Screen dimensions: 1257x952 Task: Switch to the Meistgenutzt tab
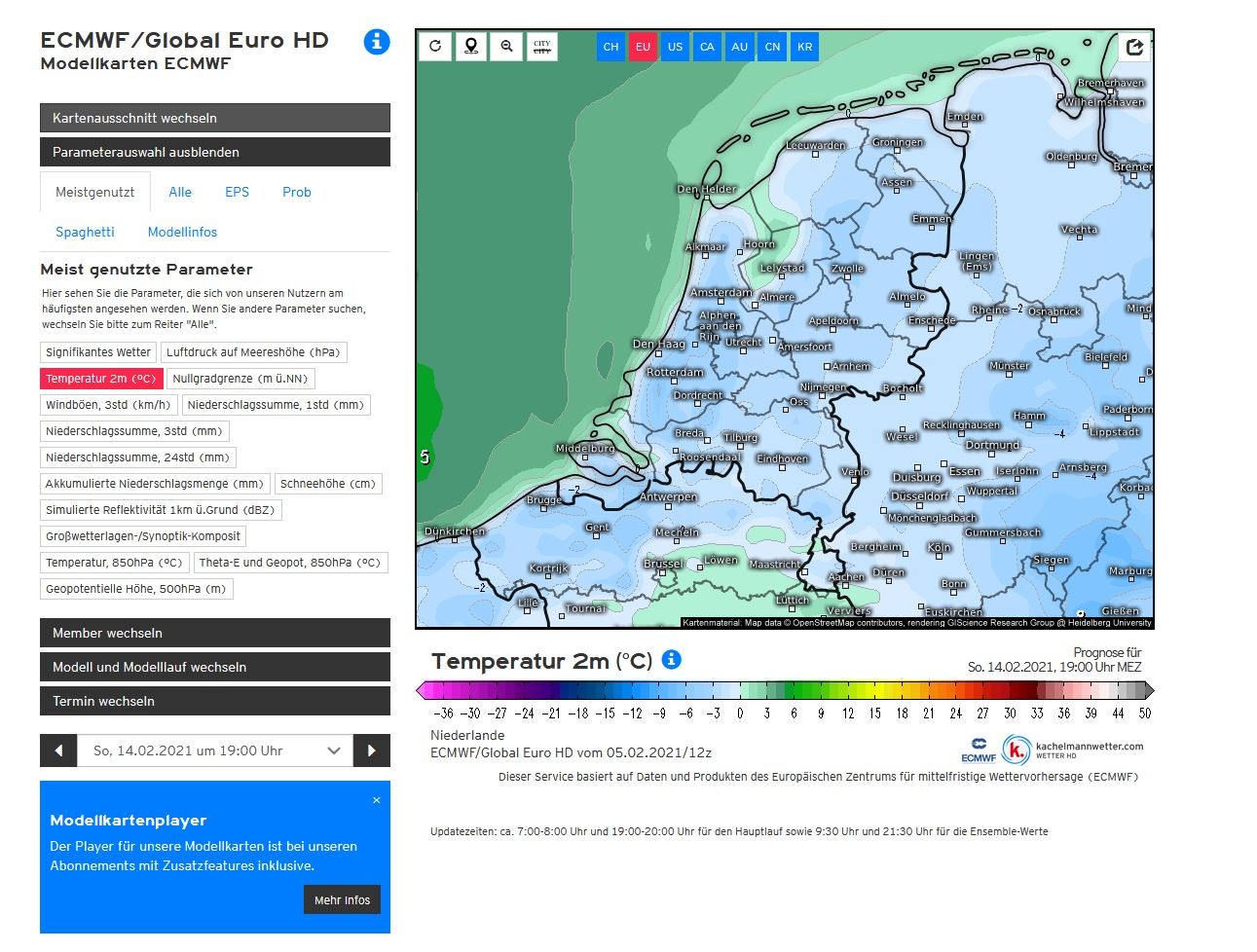click(95, 192)
